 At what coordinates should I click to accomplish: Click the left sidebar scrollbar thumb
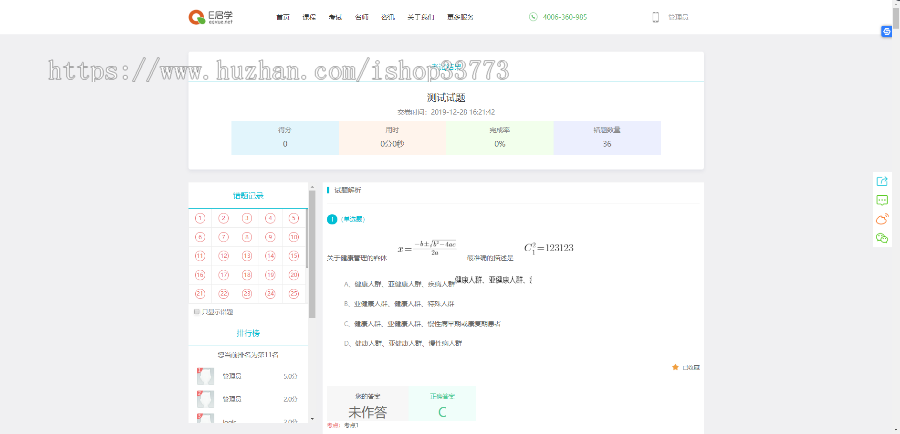click(x=312, y=254)
